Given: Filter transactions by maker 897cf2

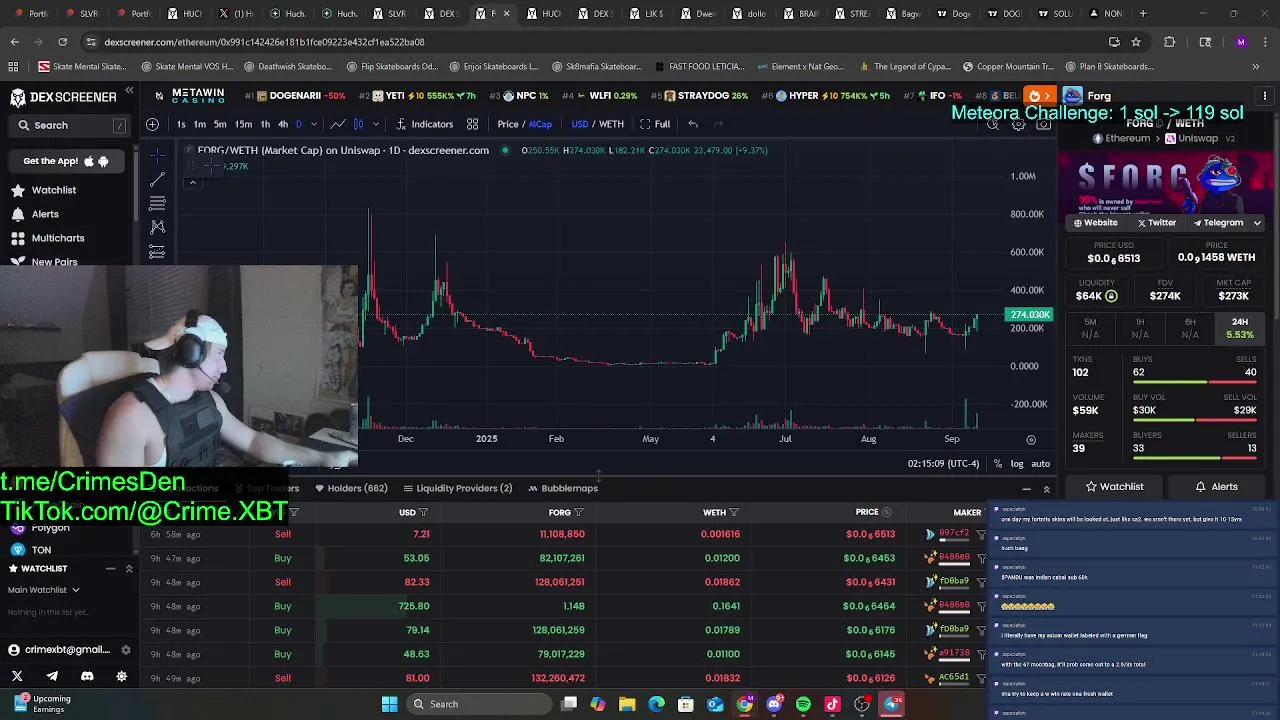Looking at the screenshot, I should click(981, 534).
